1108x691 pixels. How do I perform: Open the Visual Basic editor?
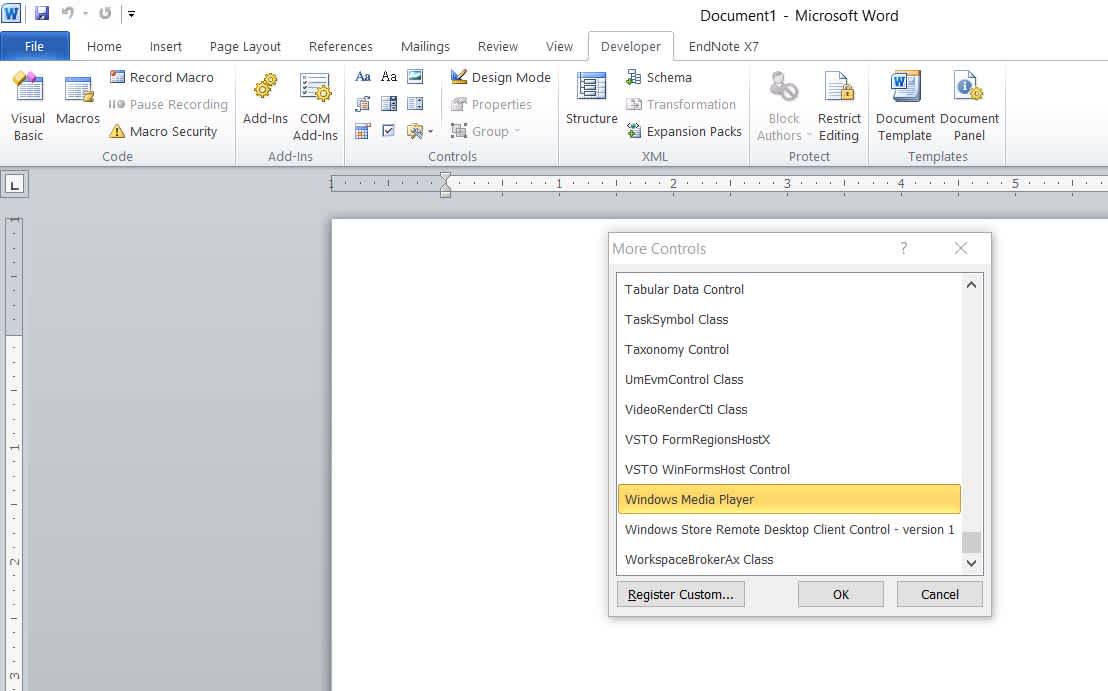click(x=28, y=106)
